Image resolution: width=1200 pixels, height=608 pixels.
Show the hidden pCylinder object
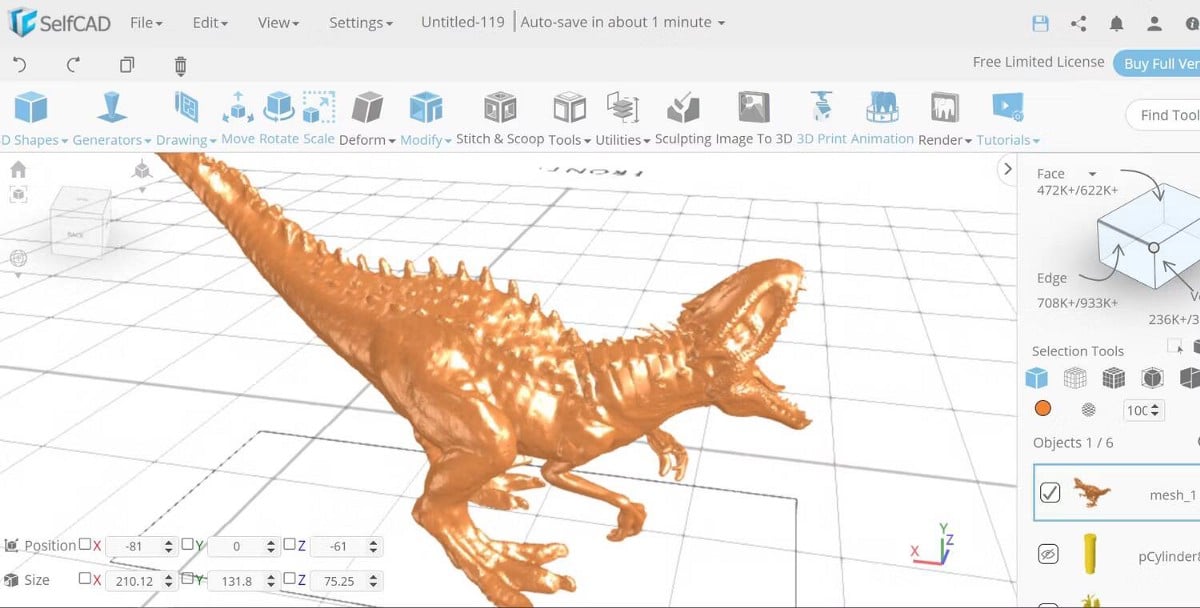[x=1048, y=554]
